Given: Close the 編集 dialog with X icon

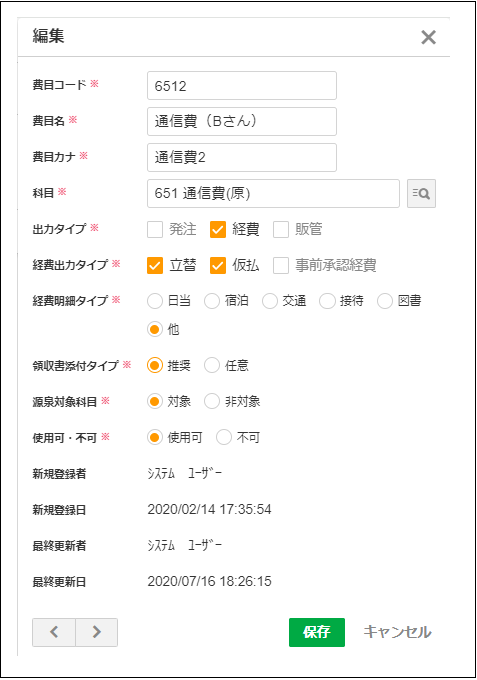Looking at the screenshot, I should coord(428,38).
